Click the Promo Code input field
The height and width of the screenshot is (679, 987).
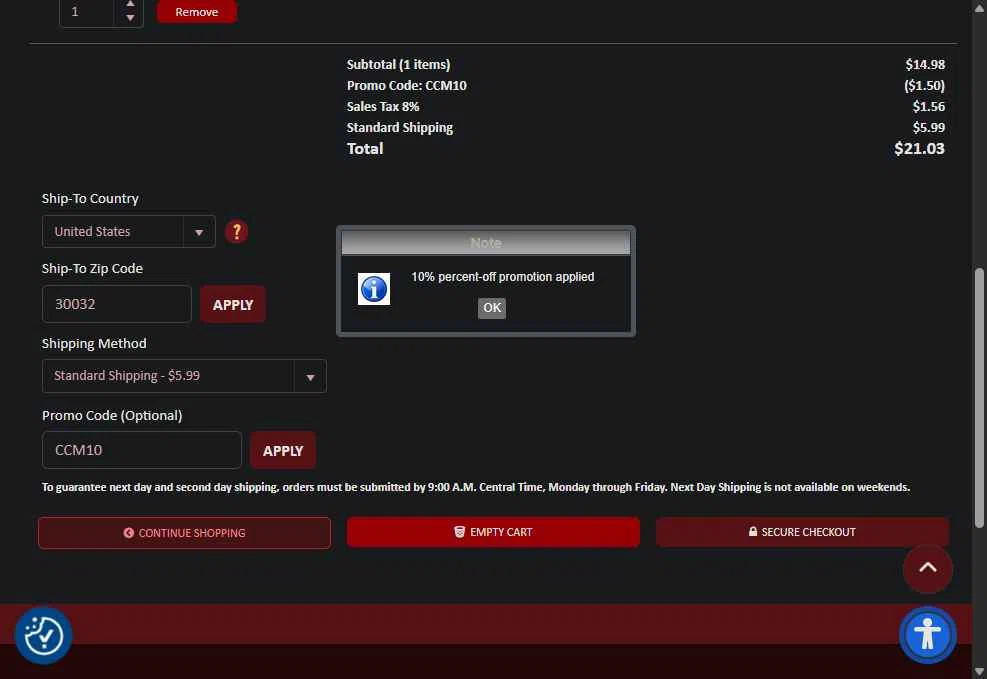[x=142, y=450]
